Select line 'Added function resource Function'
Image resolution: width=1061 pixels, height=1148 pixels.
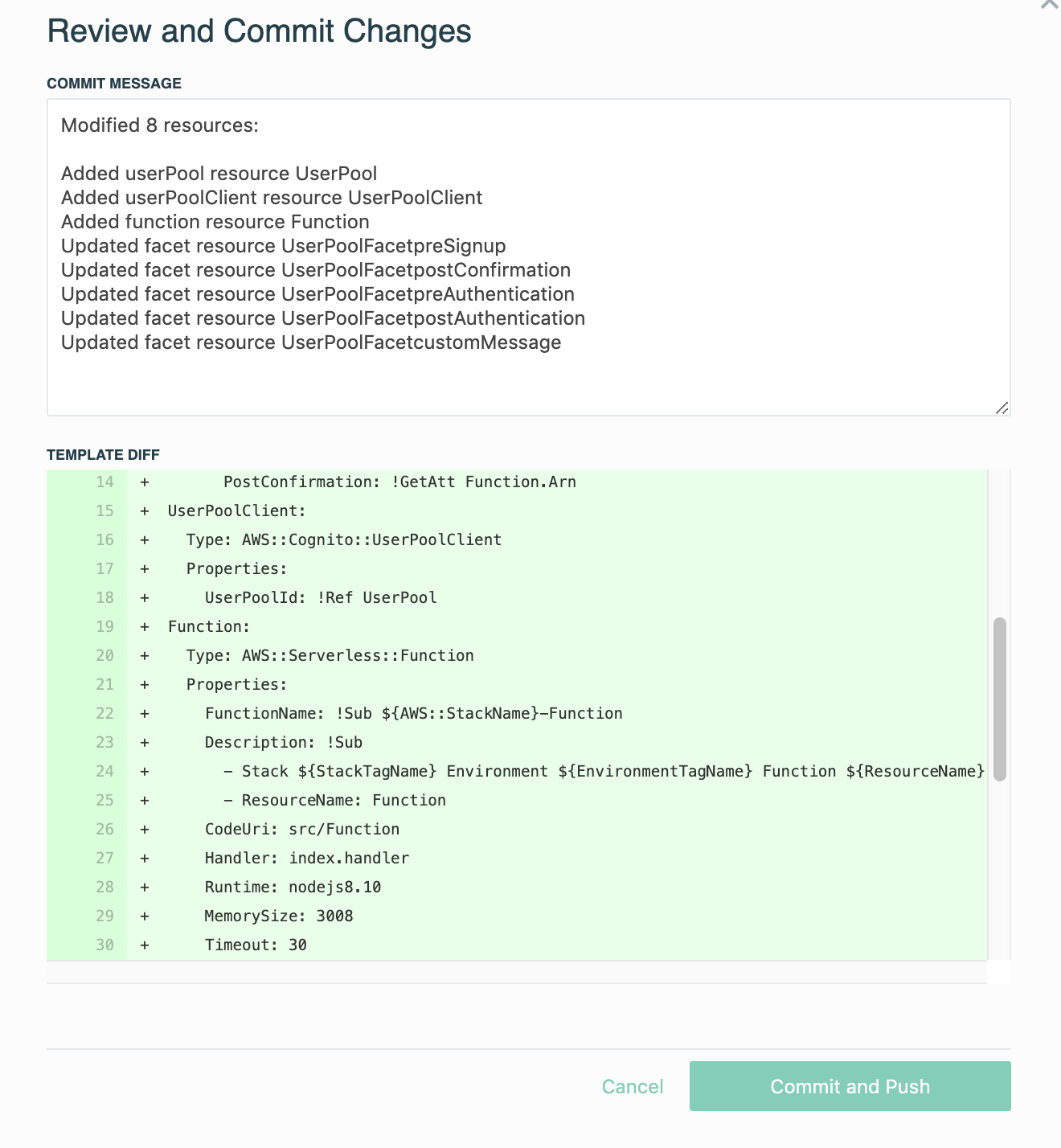(215, 222)
